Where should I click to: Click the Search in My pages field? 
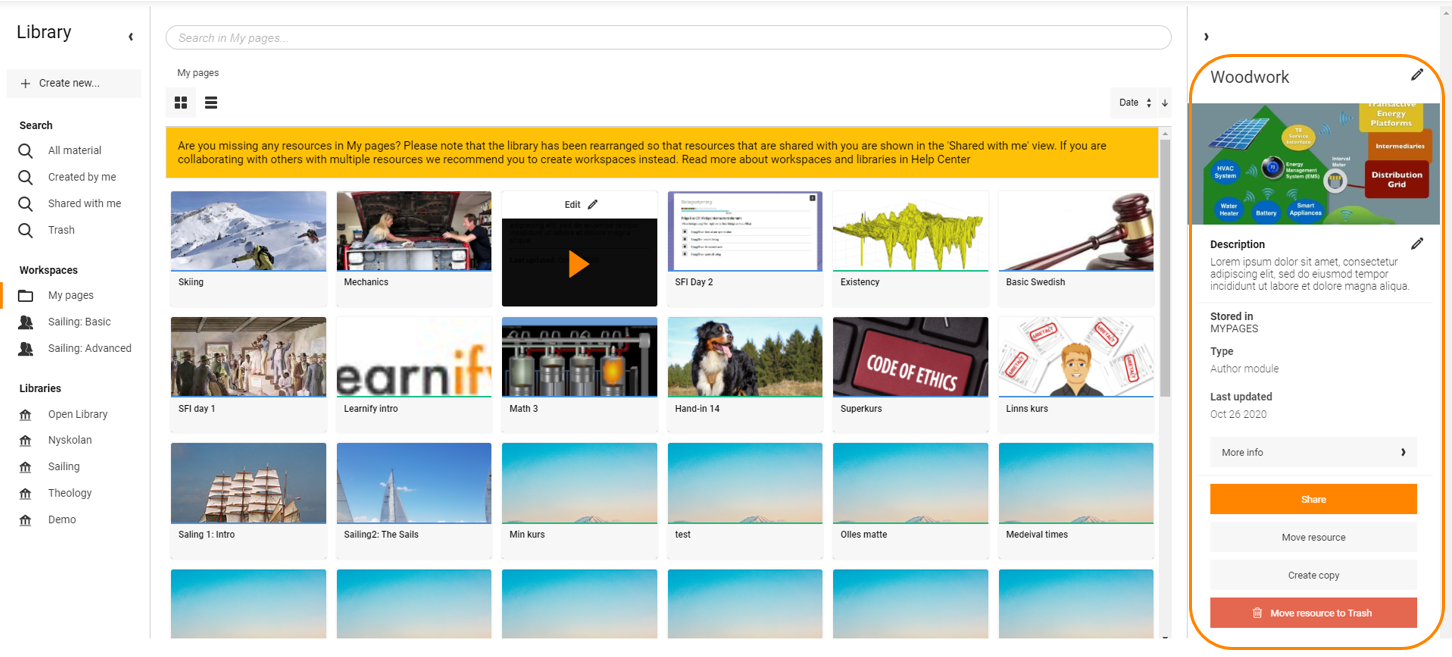pyautogui.click(x=668, y=38)
